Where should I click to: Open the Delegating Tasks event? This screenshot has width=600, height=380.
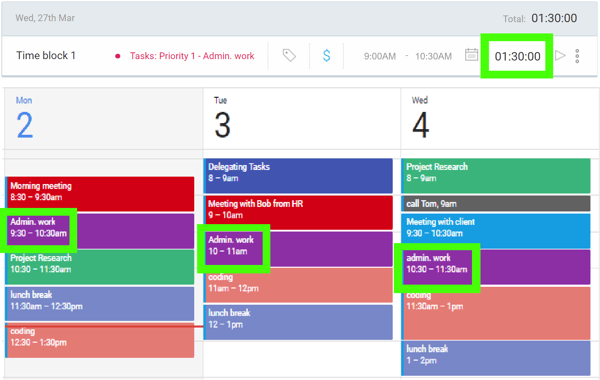click(298, 176)
